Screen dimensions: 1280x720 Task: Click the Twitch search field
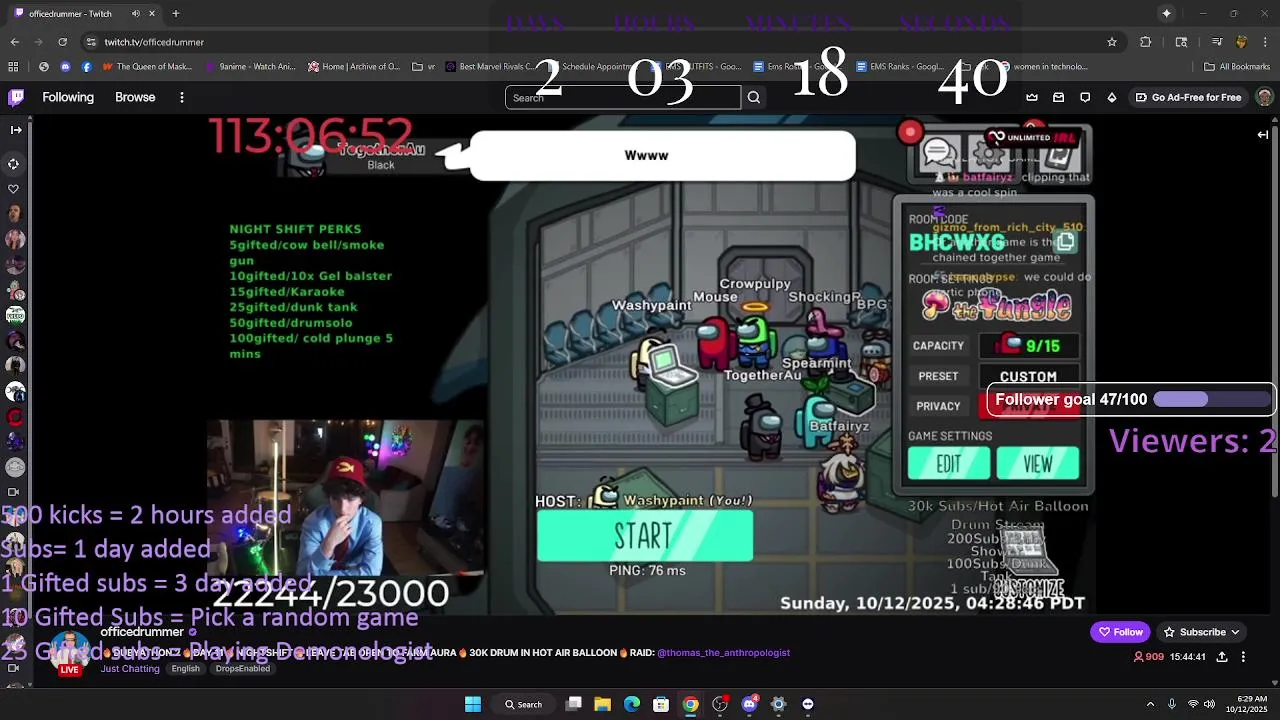(623, 97)
